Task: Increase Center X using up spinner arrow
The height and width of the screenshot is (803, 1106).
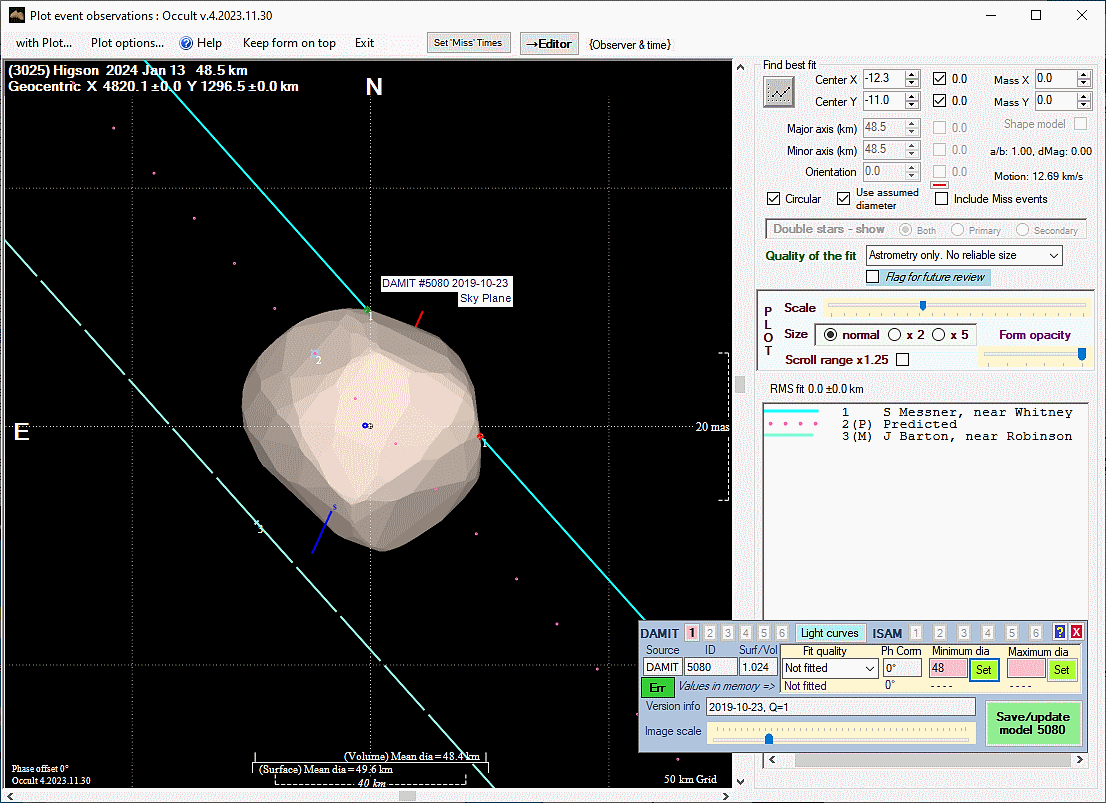Action: 911,75
